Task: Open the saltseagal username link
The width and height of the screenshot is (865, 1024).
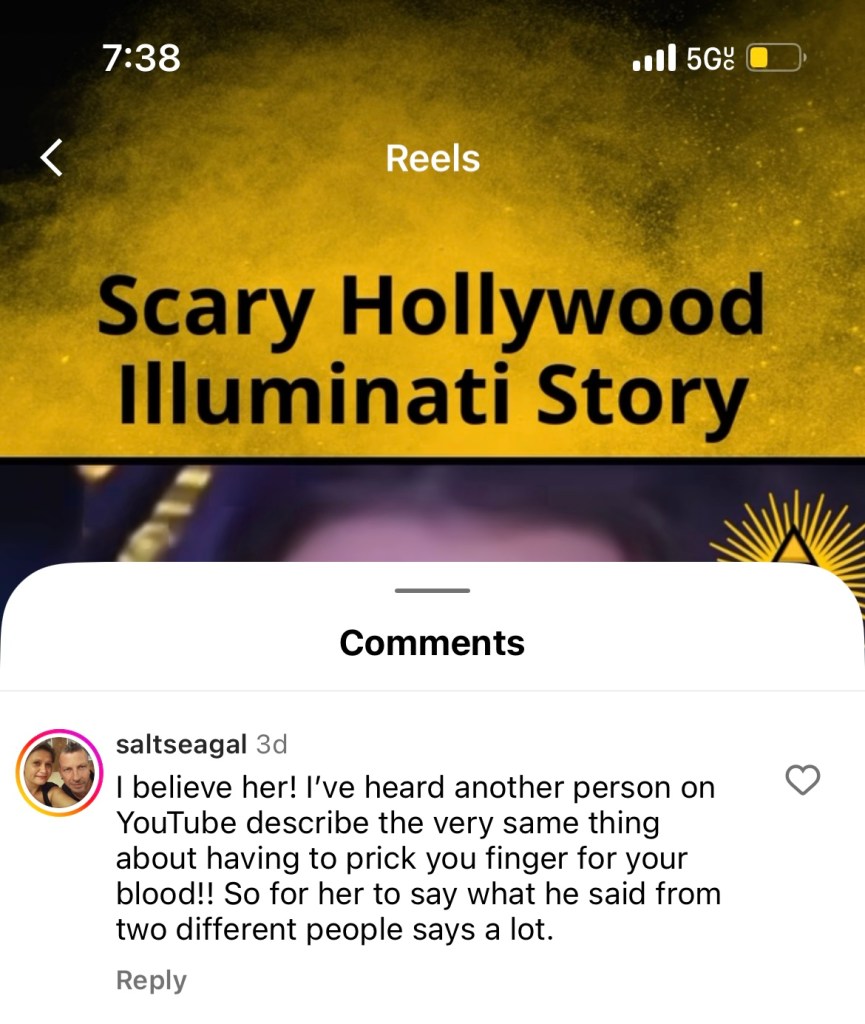Action: (x=181, y=744)
